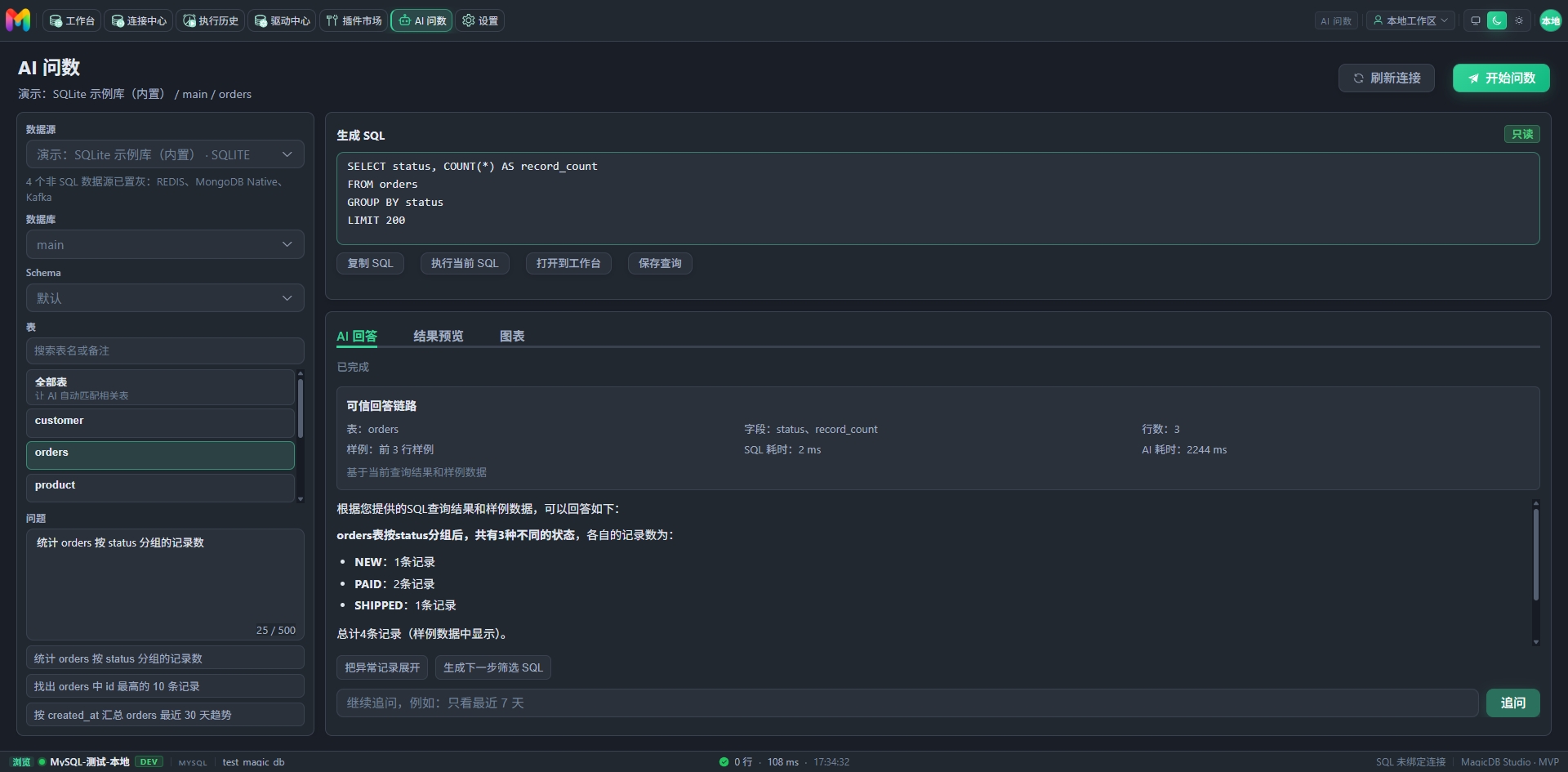Screen dimensions: 1568x772
Task: Click the PAID：2条记录 result line
Action: coord(394,584)
